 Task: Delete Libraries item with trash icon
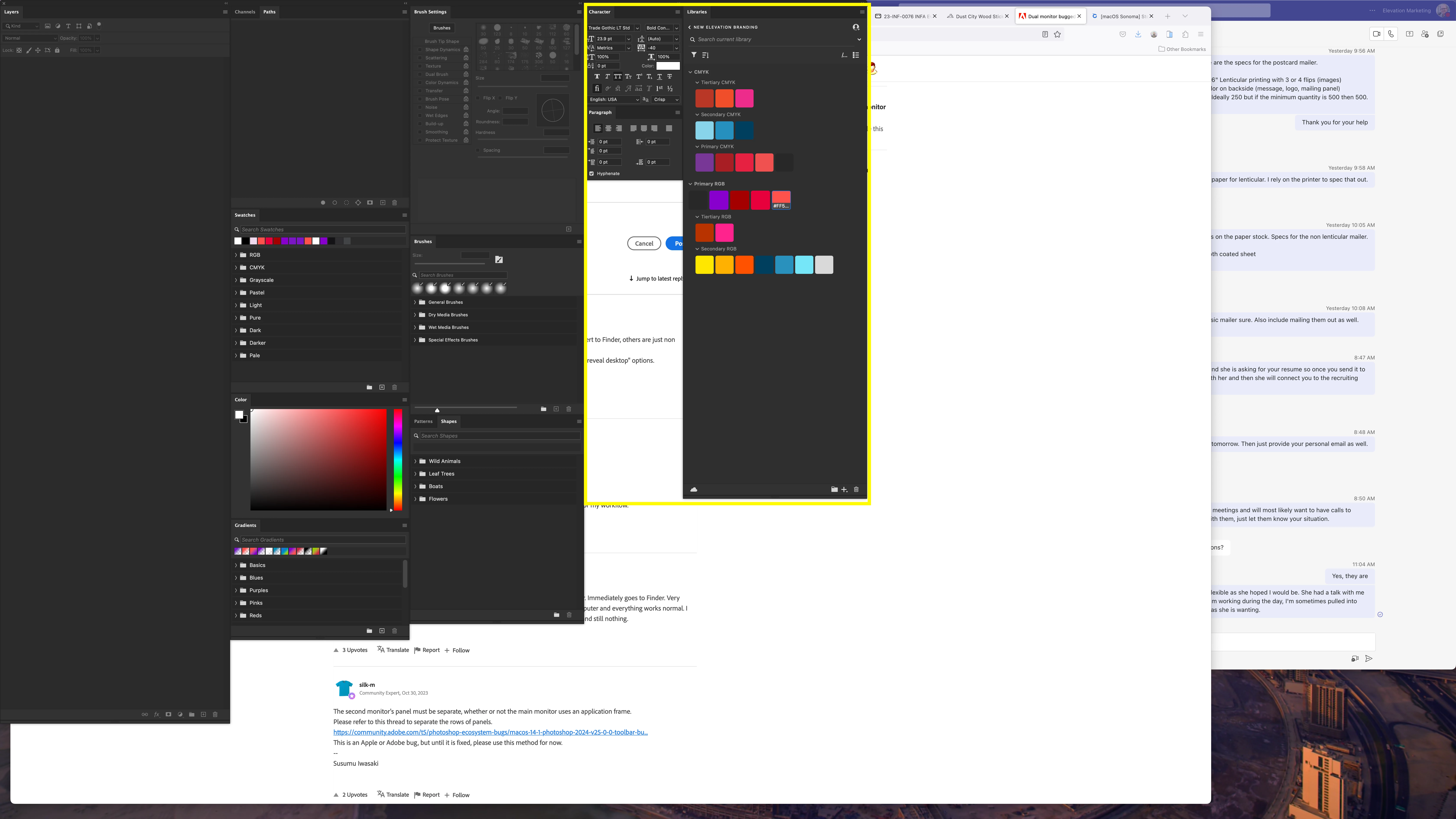[856, 489]
